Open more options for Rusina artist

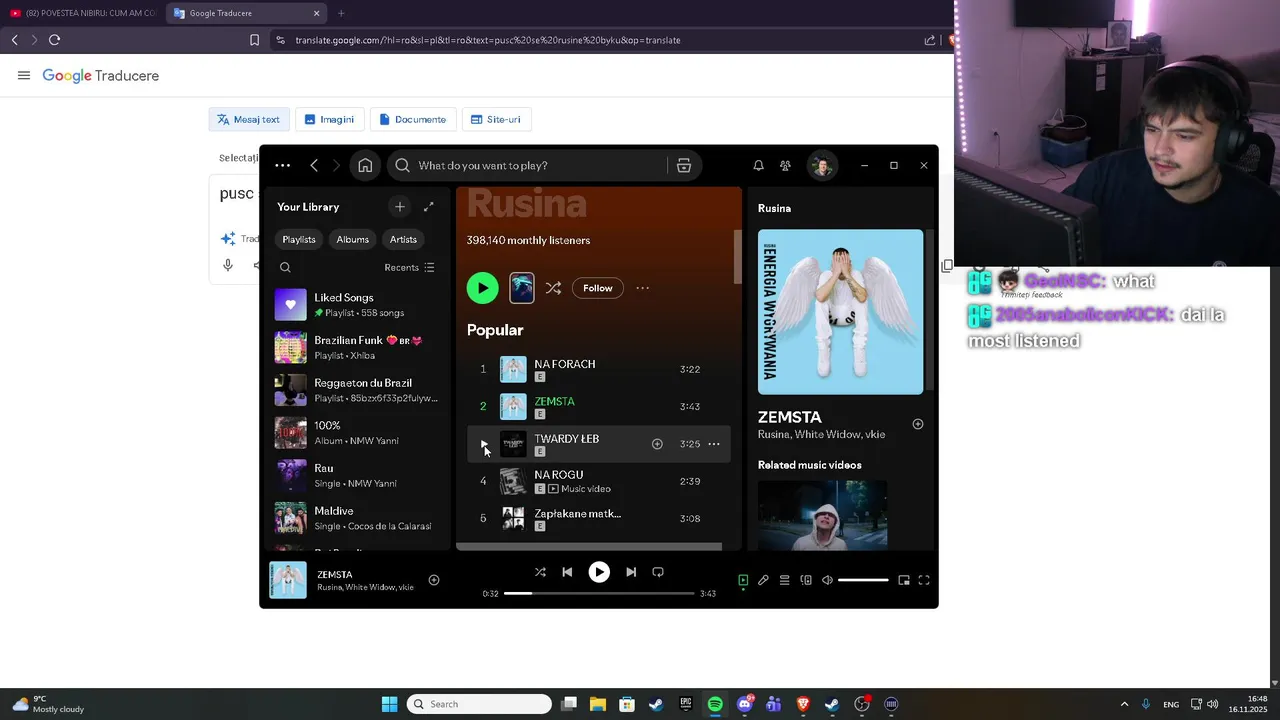click(x=643, y=288)
